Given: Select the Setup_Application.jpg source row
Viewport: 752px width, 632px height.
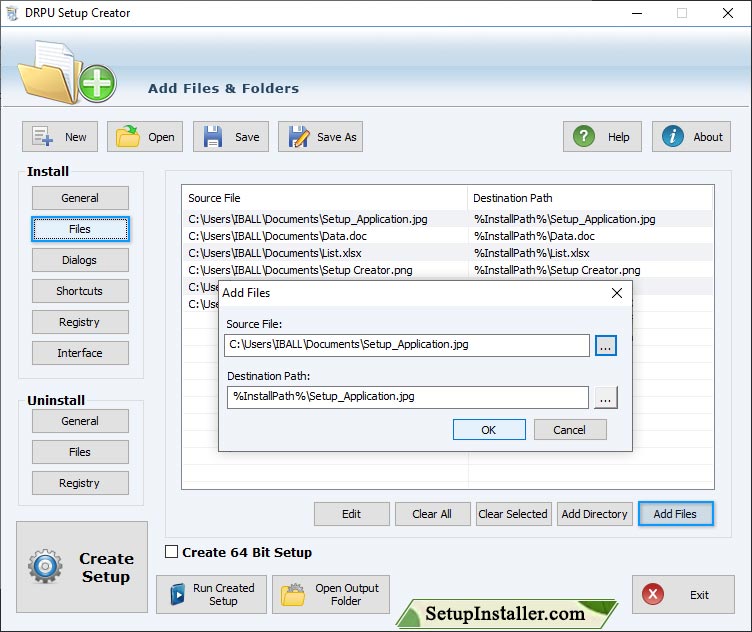Looking at the screenshot, I should (308, 219).
